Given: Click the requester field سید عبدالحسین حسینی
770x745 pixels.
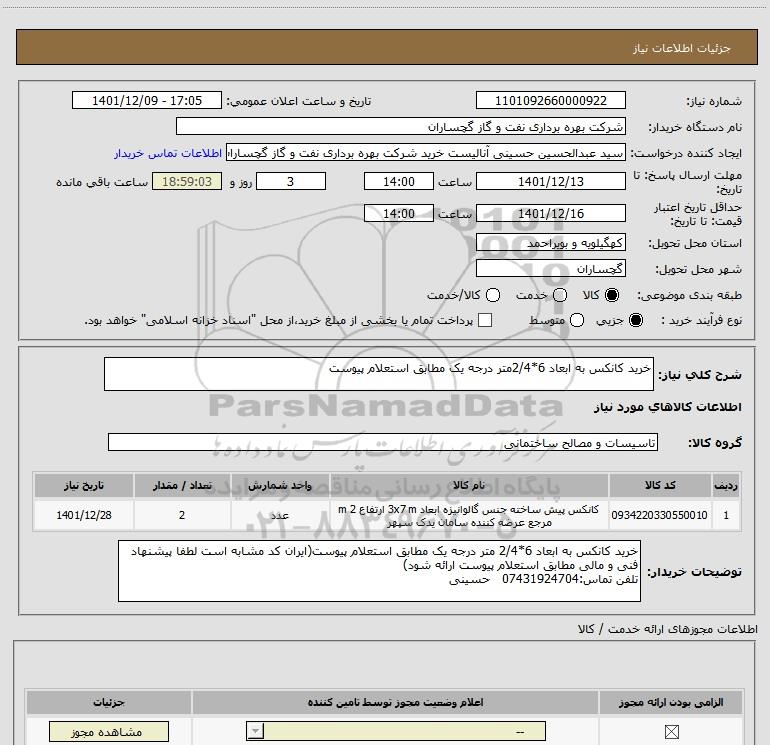Looking at the screenshot, I should coord(426,153).
